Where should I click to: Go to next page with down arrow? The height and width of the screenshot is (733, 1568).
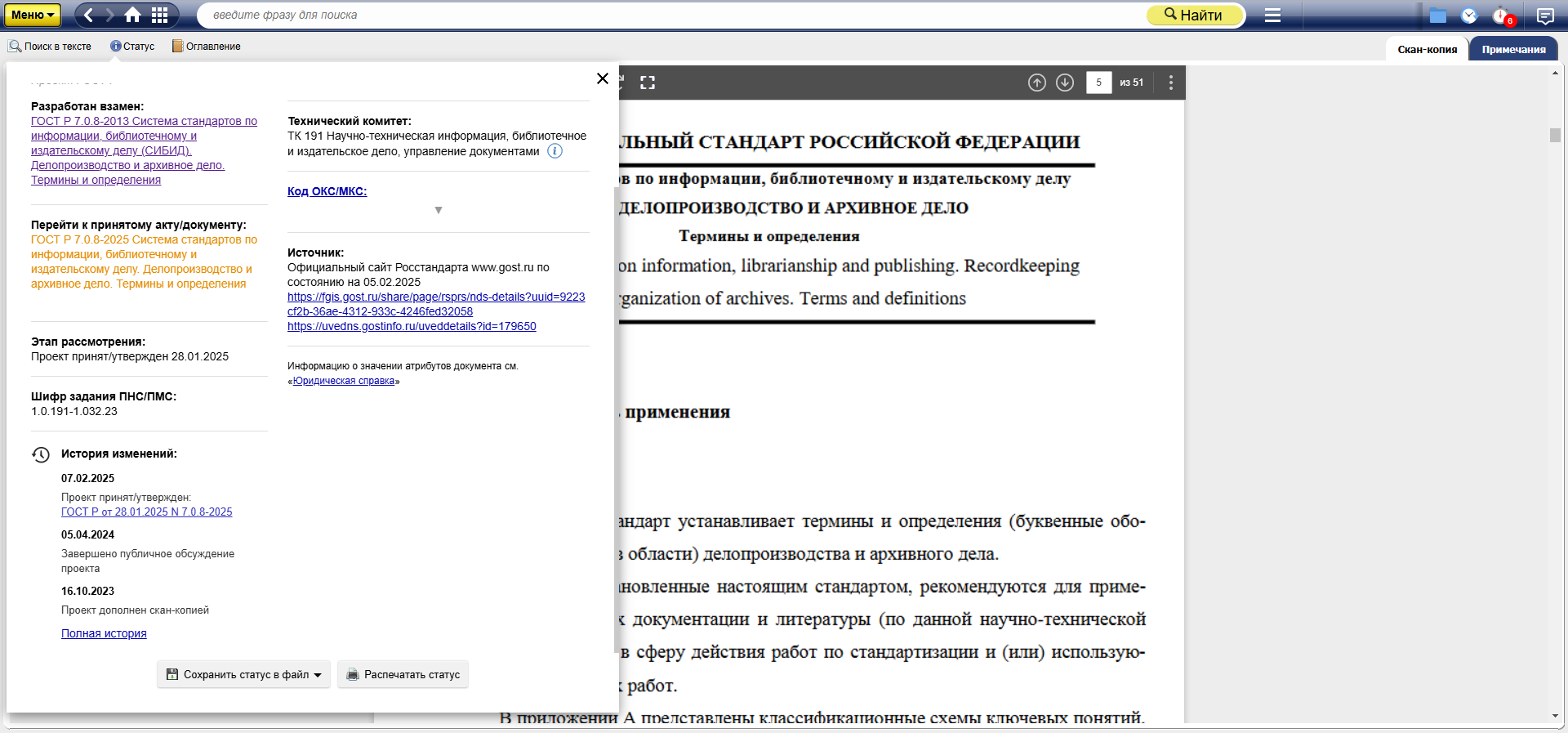[x=1065, y=83]
